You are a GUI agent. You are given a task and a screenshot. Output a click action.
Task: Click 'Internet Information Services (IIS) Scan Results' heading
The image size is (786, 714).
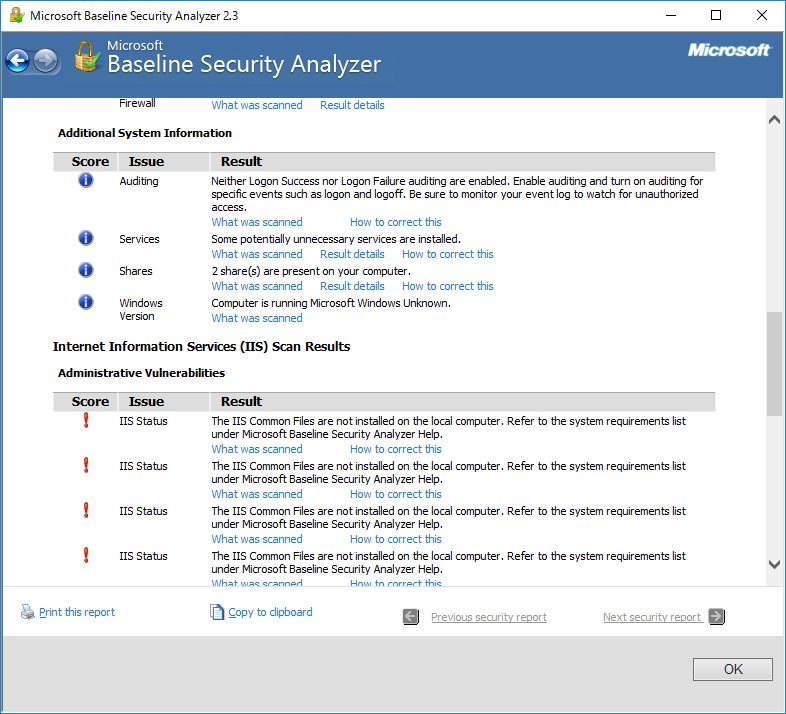tap(202, 346)
